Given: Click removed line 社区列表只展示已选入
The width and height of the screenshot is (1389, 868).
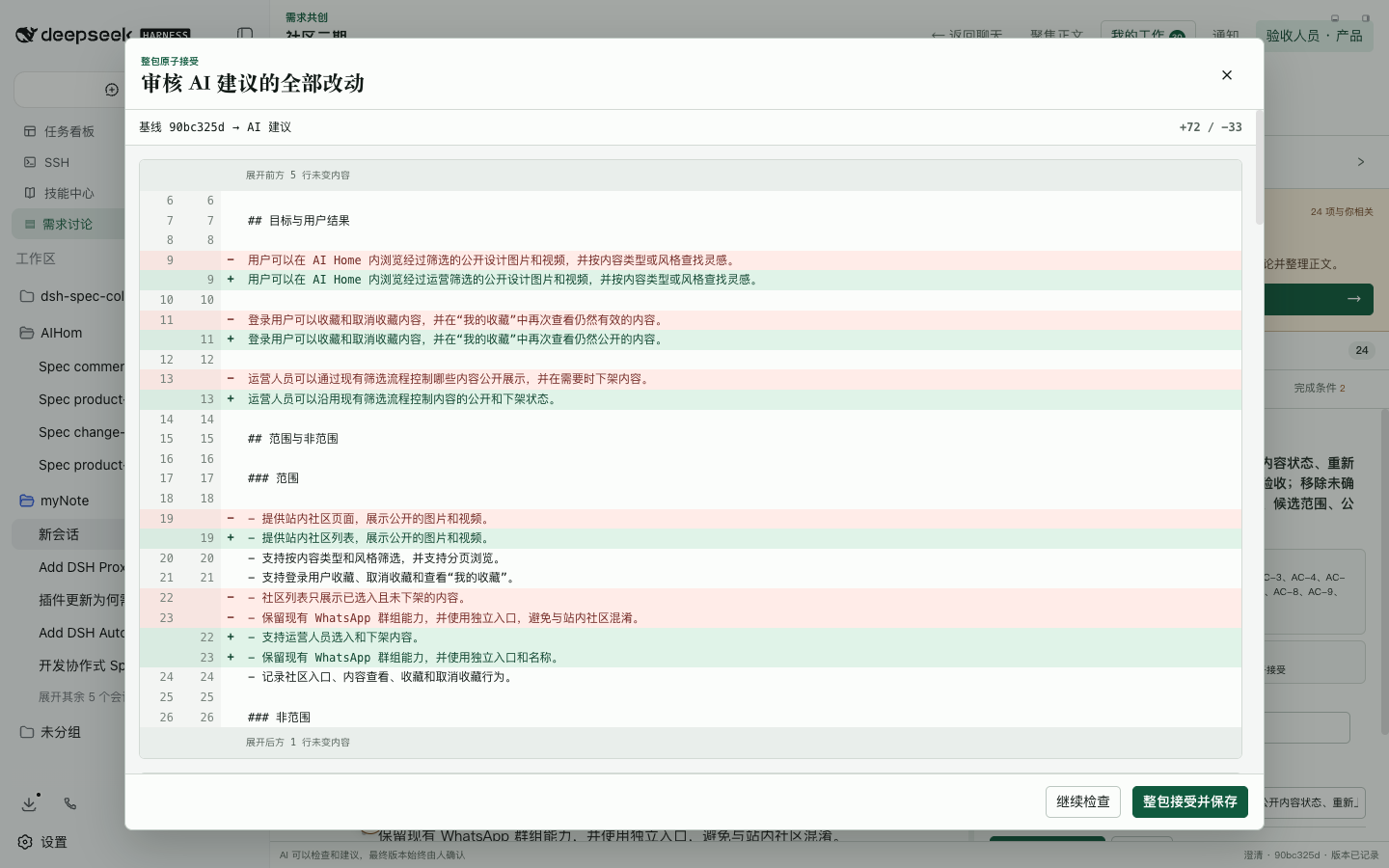Looking at the screenshot, I should tap(691, 598).
